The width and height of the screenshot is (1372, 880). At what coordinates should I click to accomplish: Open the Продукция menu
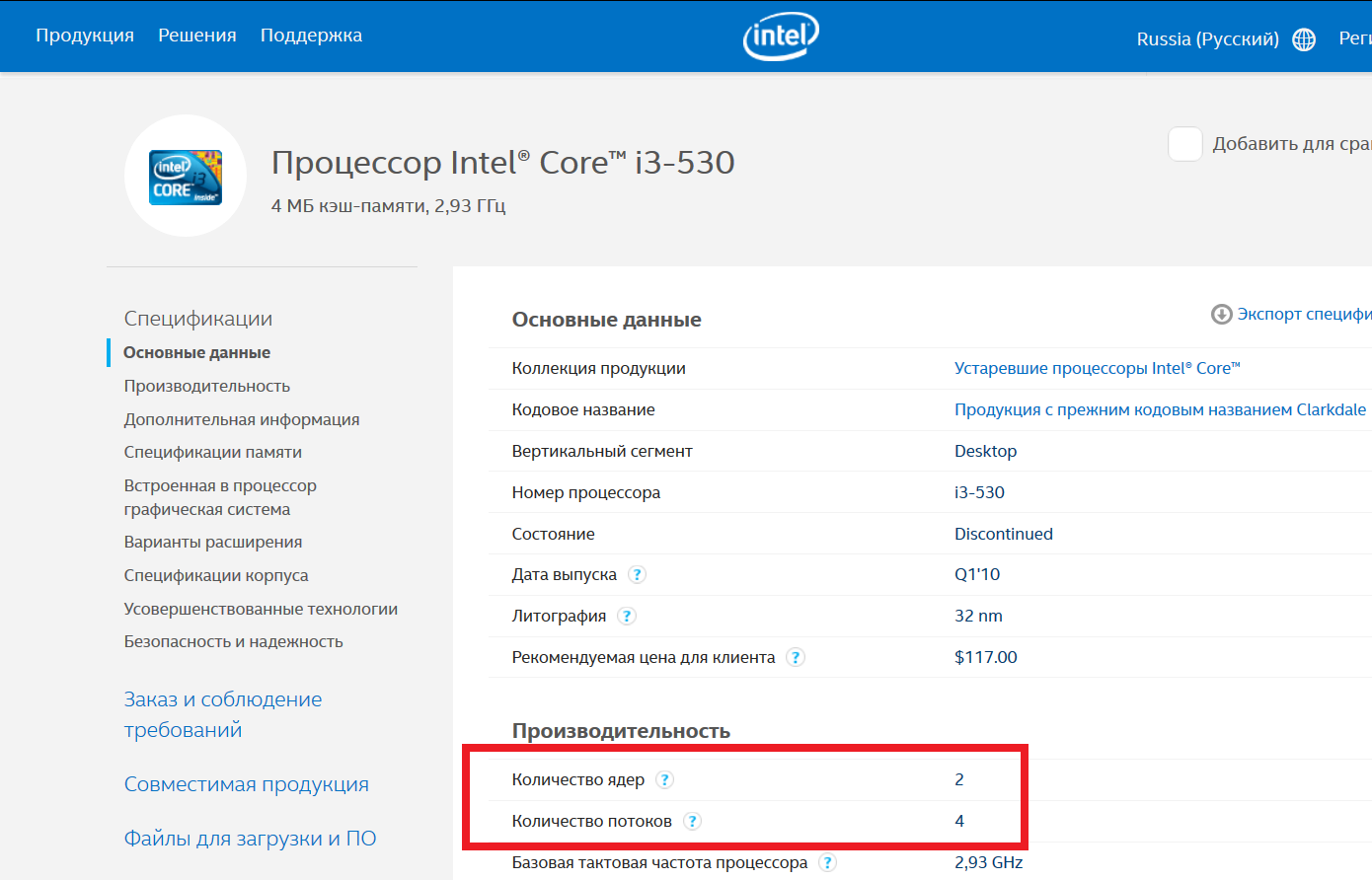tap(85, 36)
